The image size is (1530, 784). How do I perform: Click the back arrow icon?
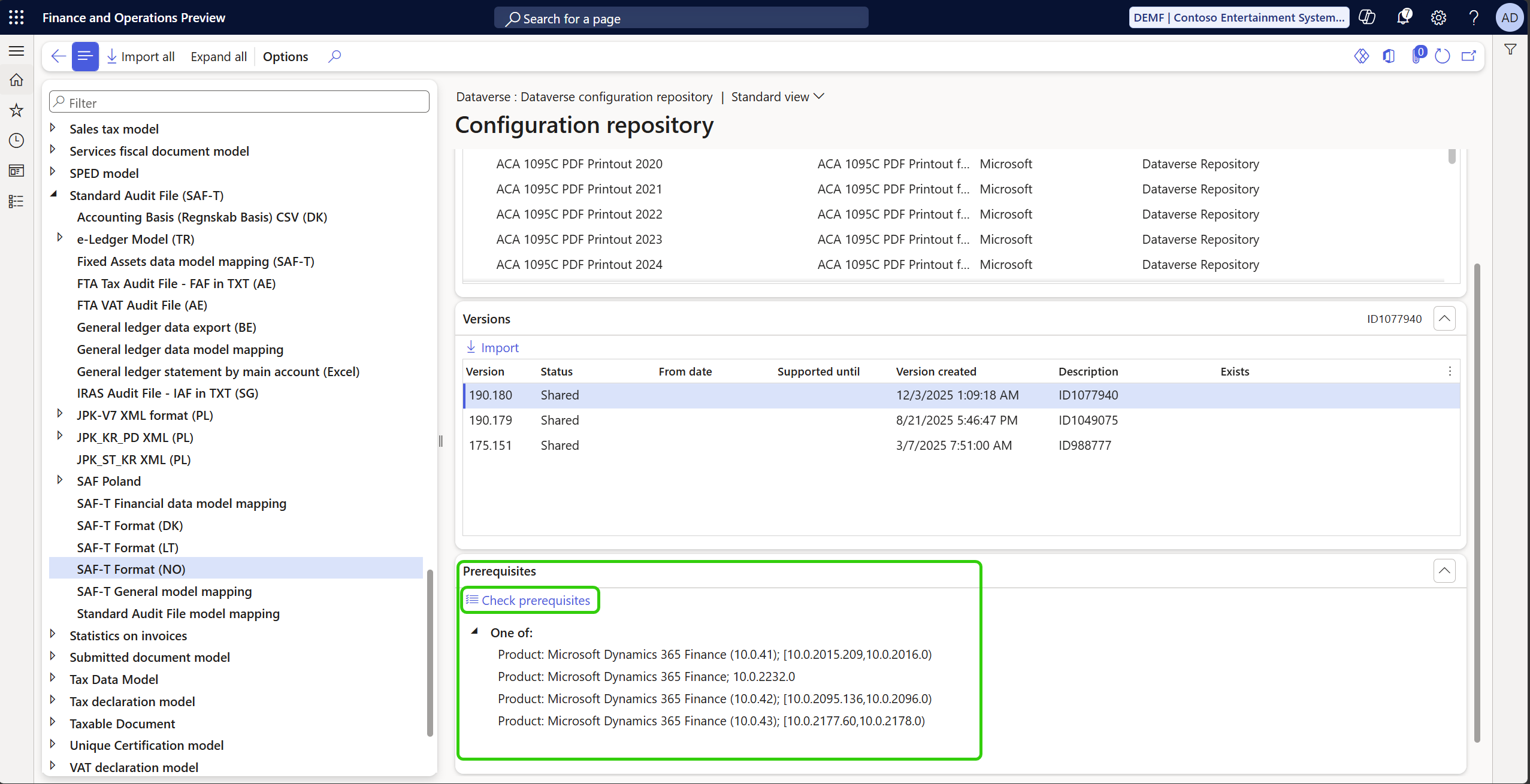pos(58,56)
